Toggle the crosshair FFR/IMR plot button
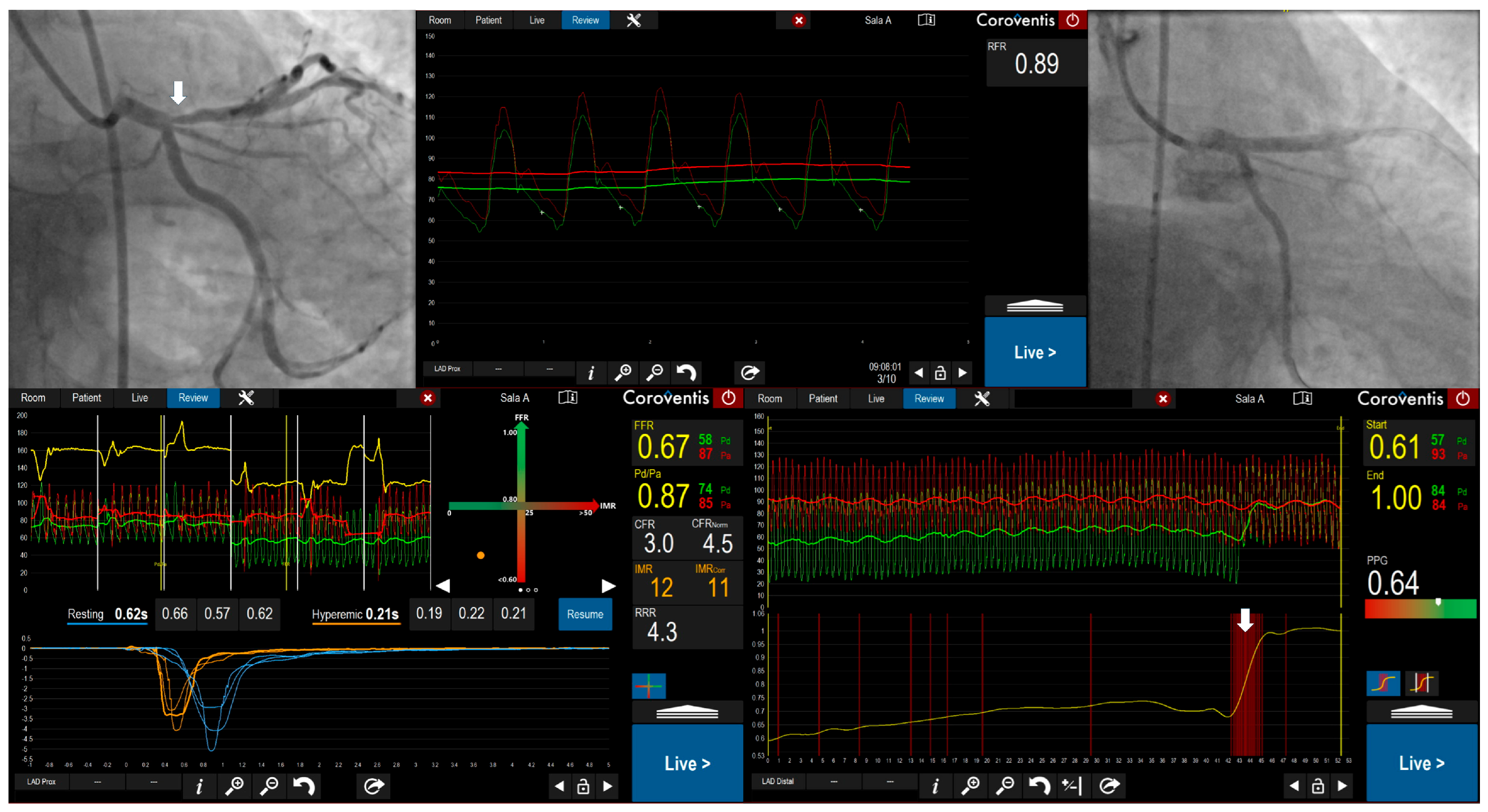The image size is (1488, 812). point(649,686)
